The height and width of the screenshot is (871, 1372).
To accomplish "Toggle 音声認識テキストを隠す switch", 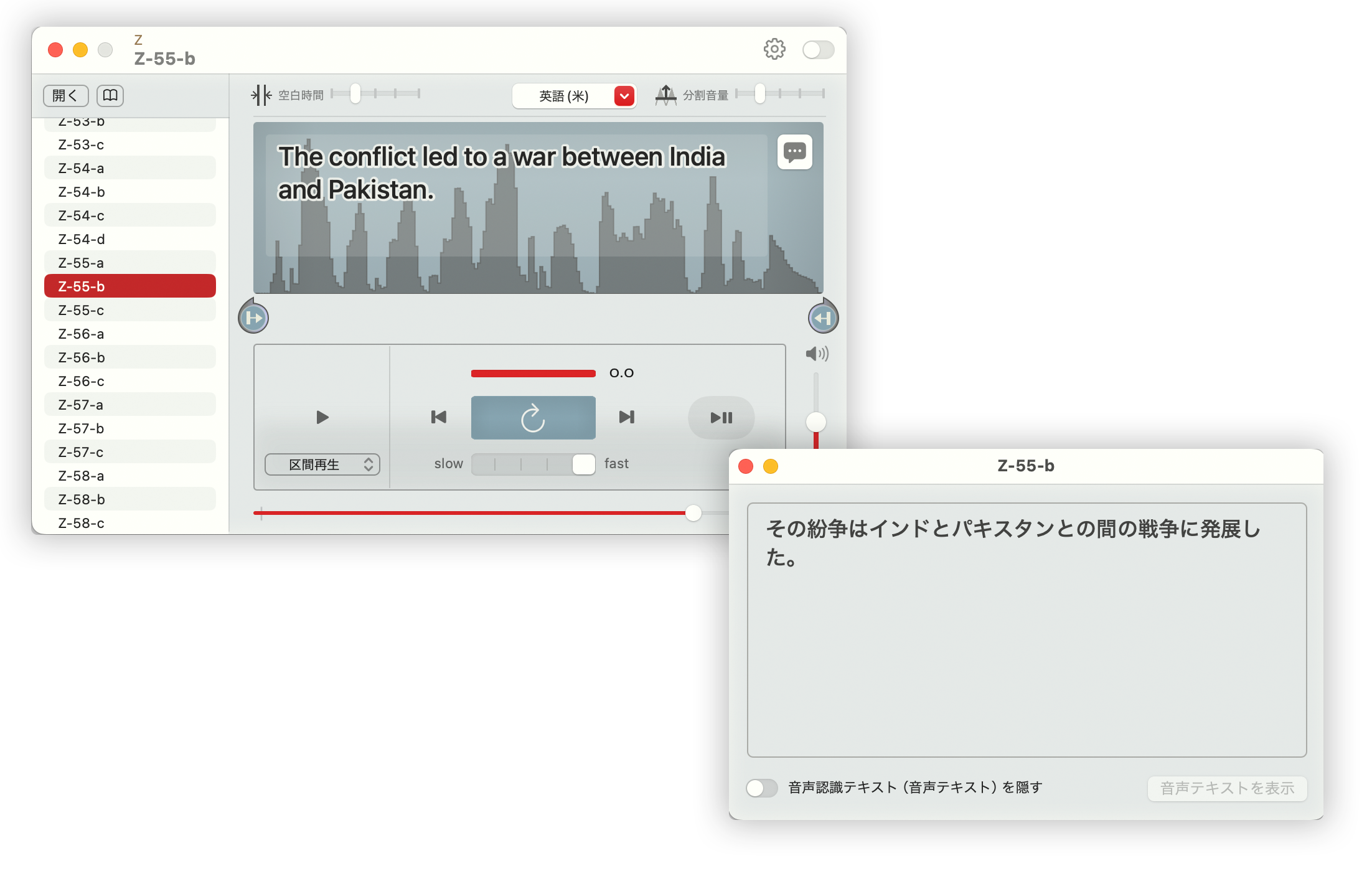I will (762, 788).
